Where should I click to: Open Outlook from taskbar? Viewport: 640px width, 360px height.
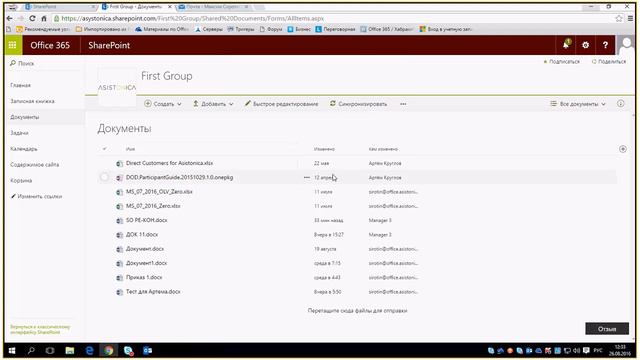point(147,351)
